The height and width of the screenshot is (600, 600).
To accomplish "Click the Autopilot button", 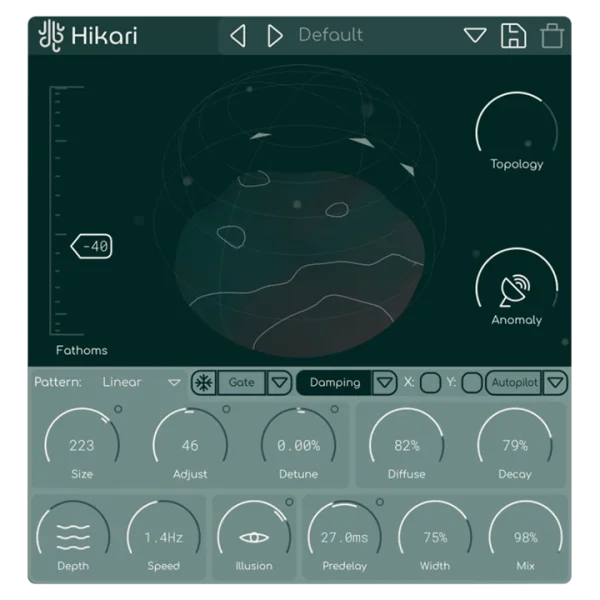I will 514,383.
